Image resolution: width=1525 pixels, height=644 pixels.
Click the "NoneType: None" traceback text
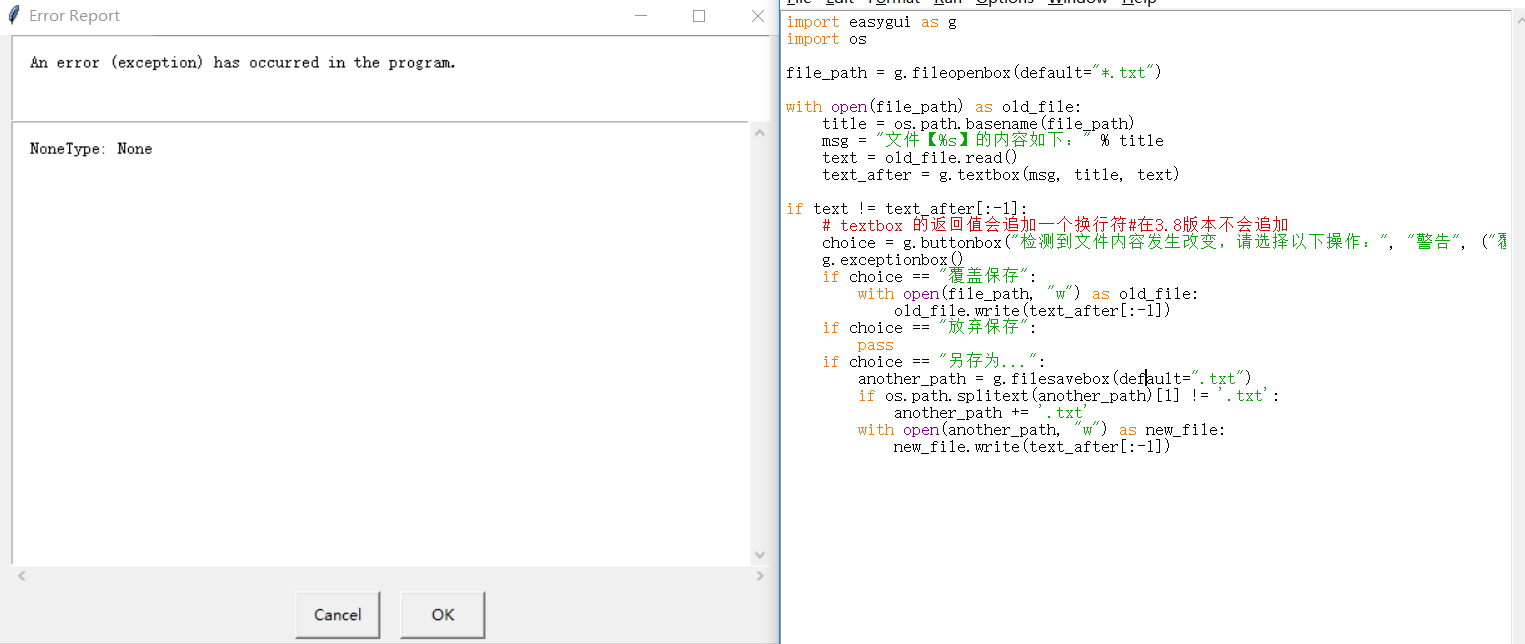[x=91, y=149]
